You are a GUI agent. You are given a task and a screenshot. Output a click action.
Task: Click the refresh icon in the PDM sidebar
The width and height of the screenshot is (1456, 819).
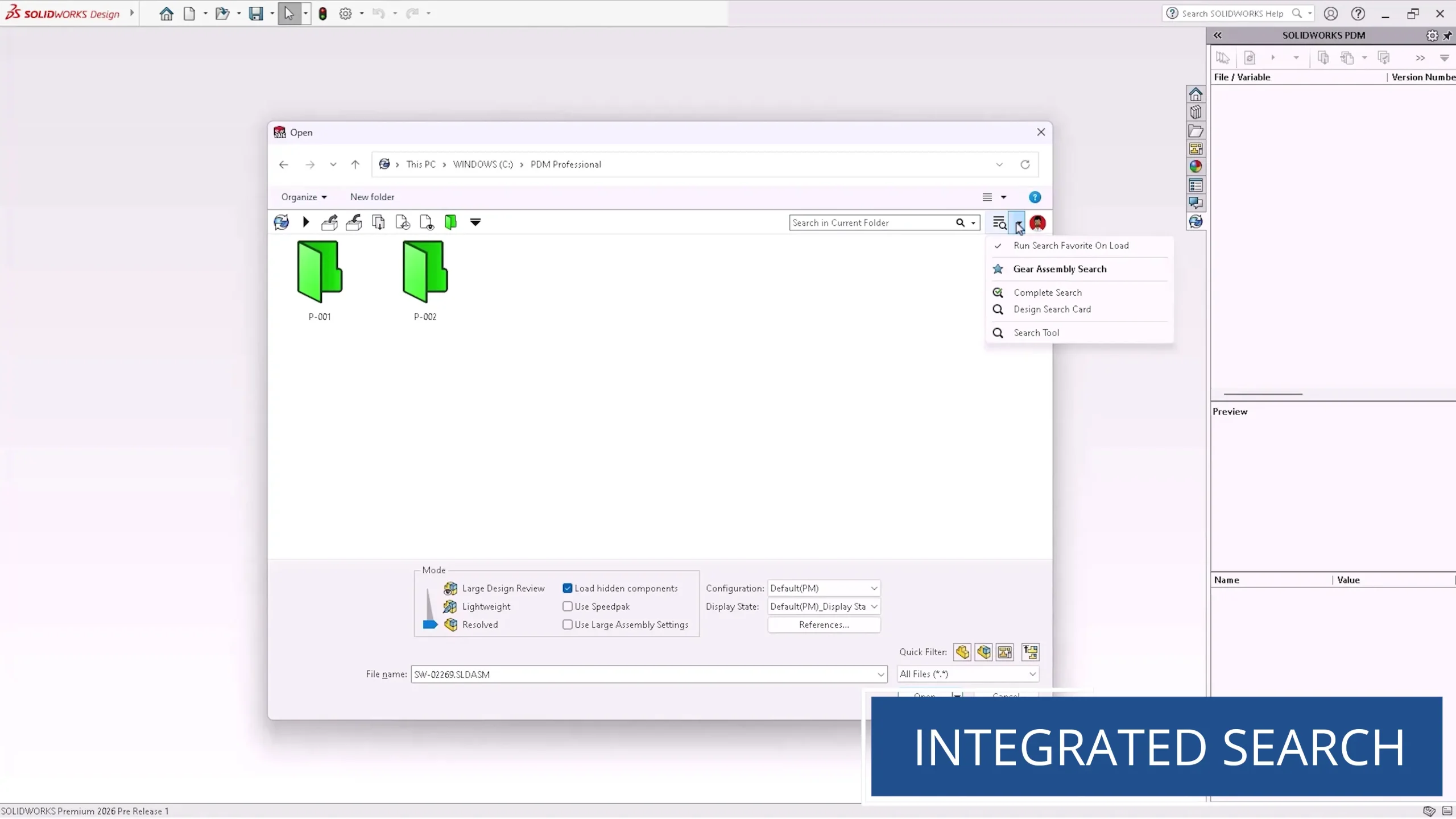1197,222
